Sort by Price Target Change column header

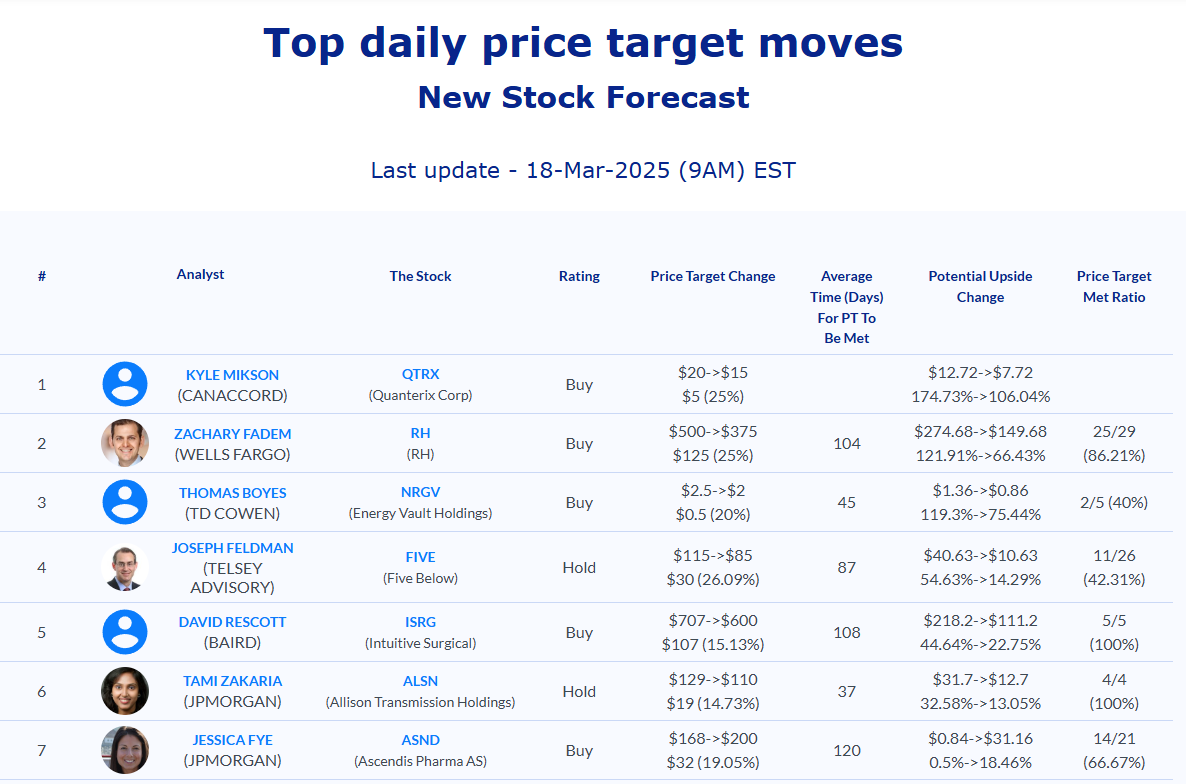713,276
